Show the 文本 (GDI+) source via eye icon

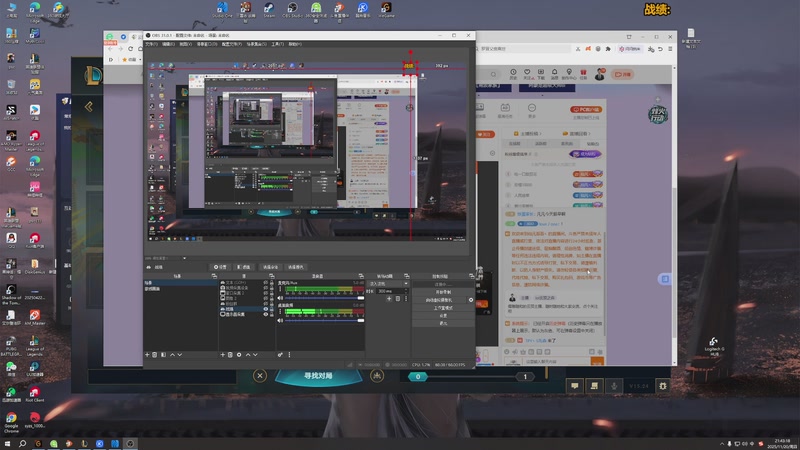click(265, 283)
